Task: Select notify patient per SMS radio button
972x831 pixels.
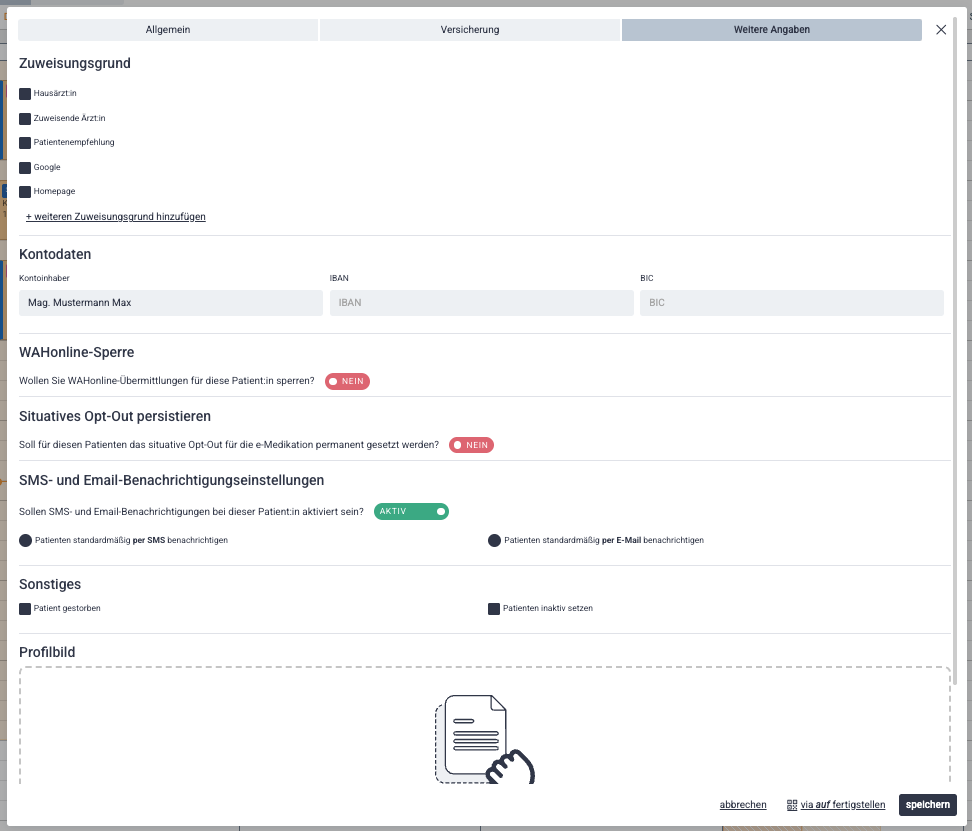Action: [25, 540]
